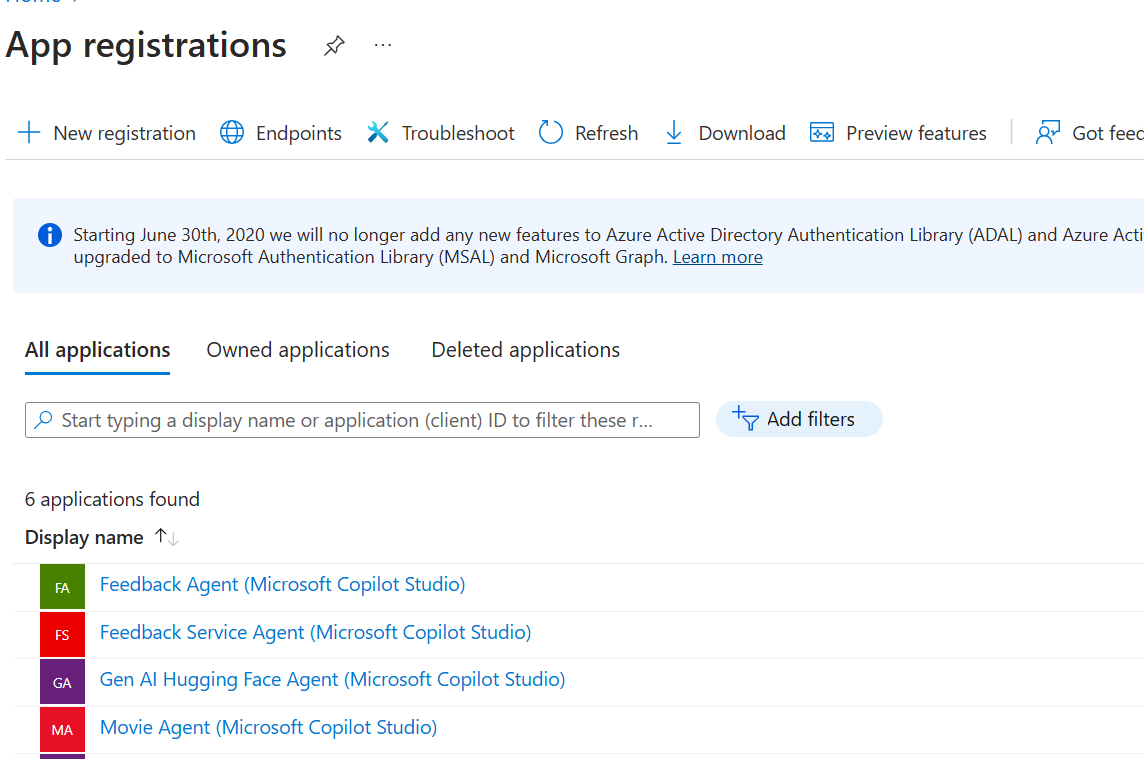Switch to the Owned applications tab
This screenshot has height=759, width=1144.
(298, 350)
